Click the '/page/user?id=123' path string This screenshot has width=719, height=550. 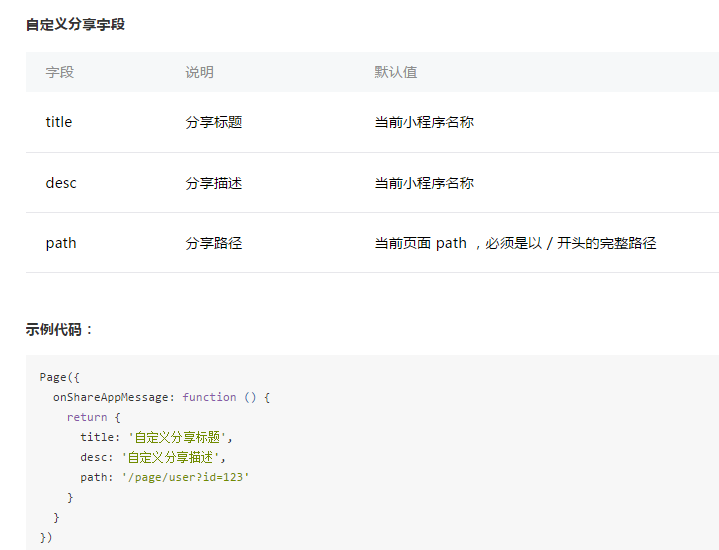(x=185, y=477)
